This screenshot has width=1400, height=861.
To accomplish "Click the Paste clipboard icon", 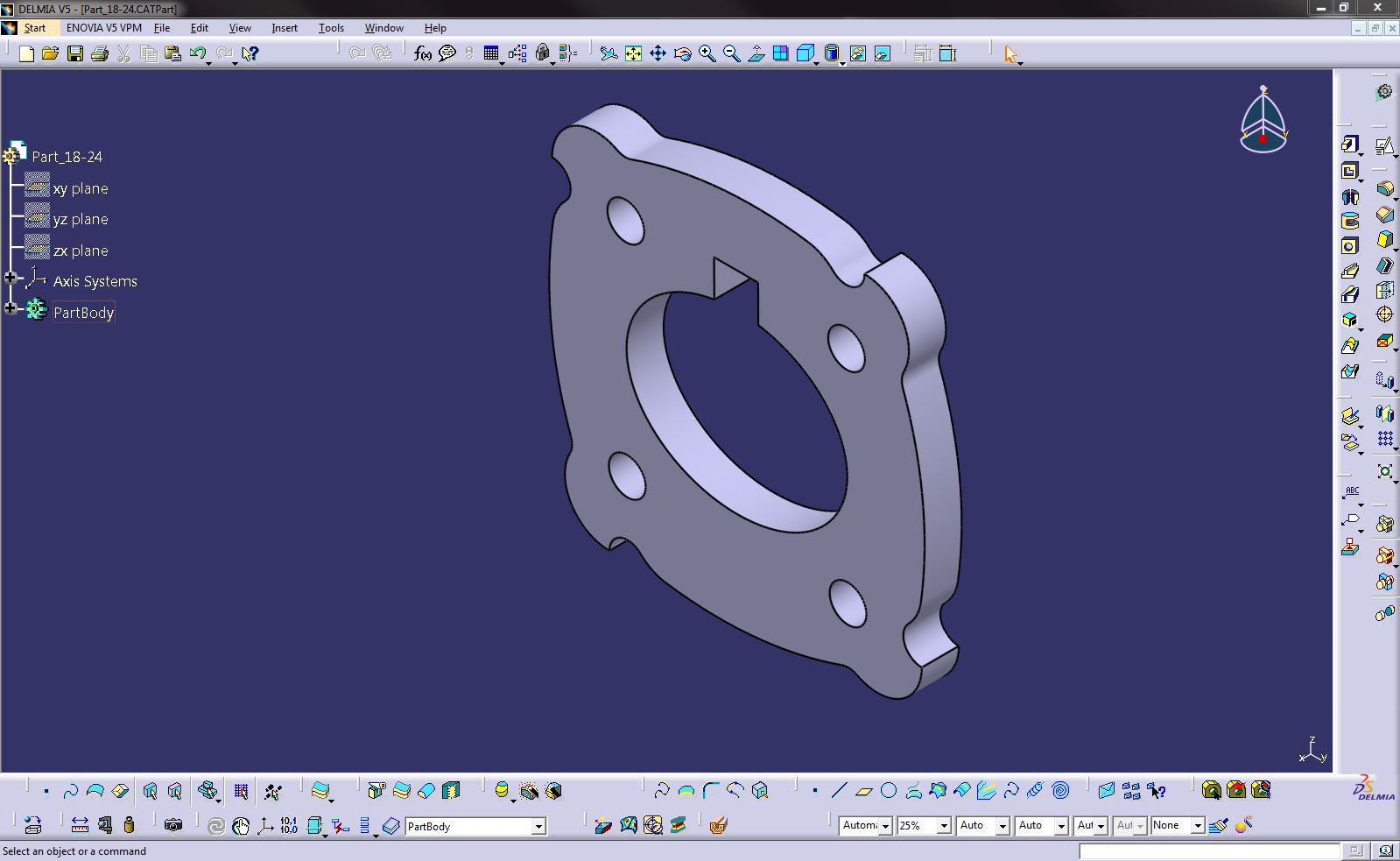I will (x=172, y=53).
